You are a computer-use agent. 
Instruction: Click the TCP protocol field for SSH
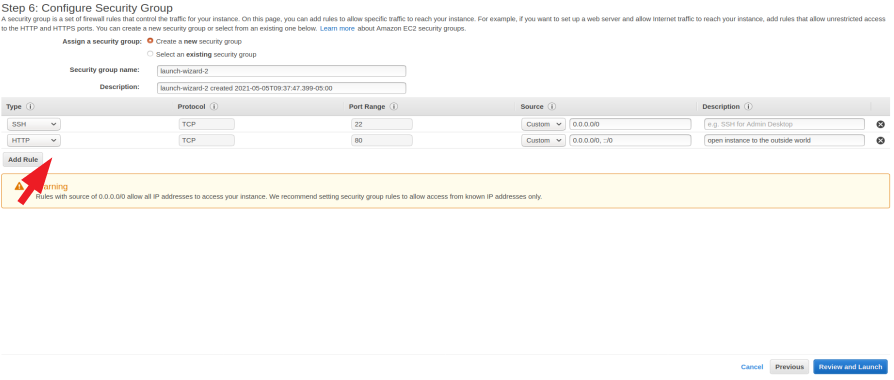(206, 124)
